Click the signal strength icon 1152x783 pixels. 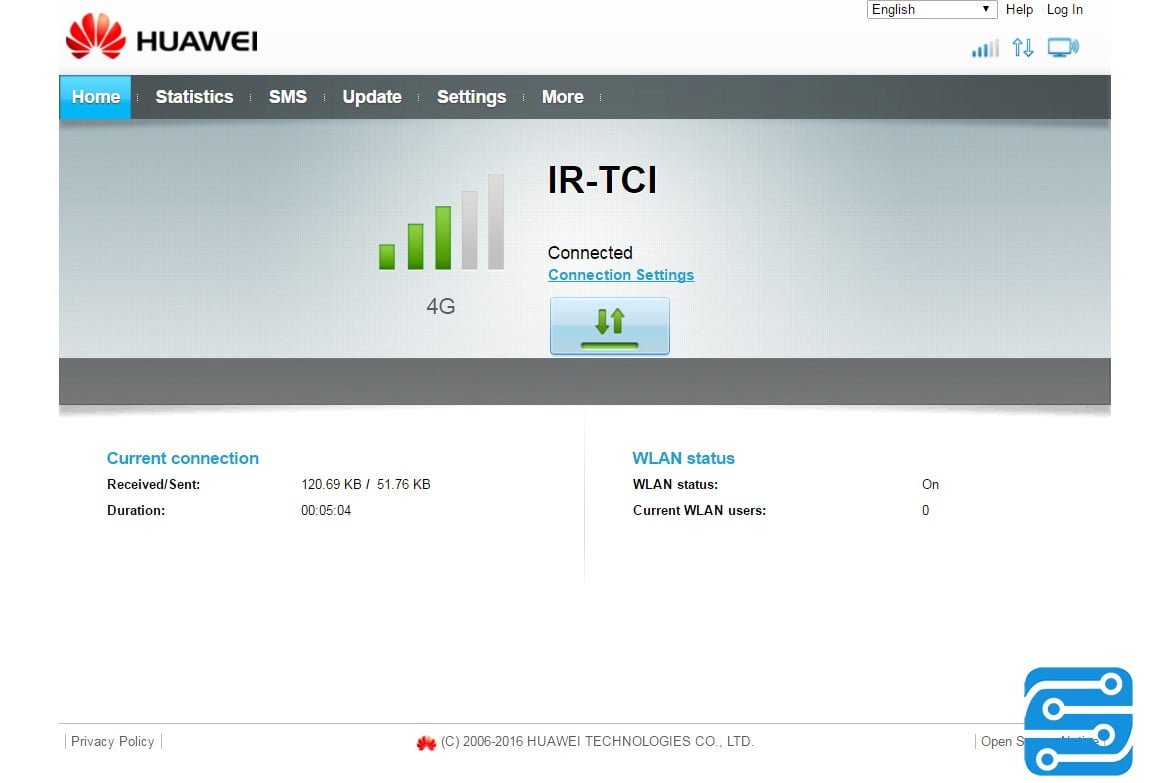tap(984, 46)
